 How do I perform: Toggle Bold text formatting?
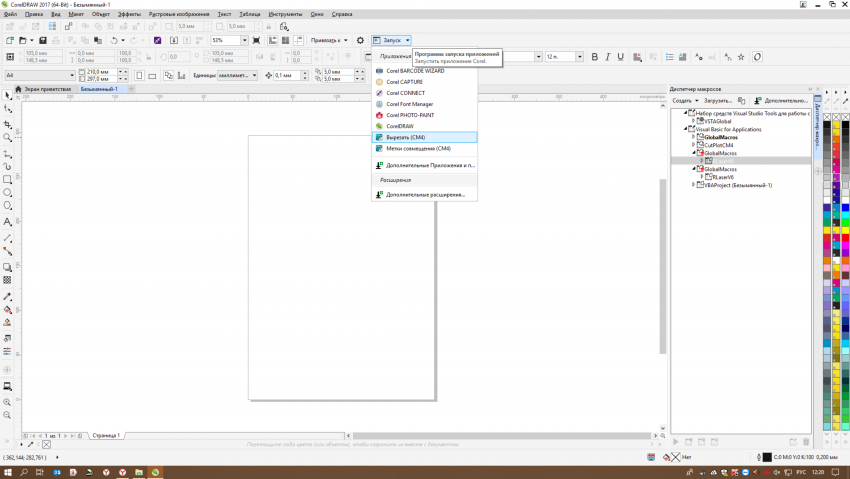point(594,57)
